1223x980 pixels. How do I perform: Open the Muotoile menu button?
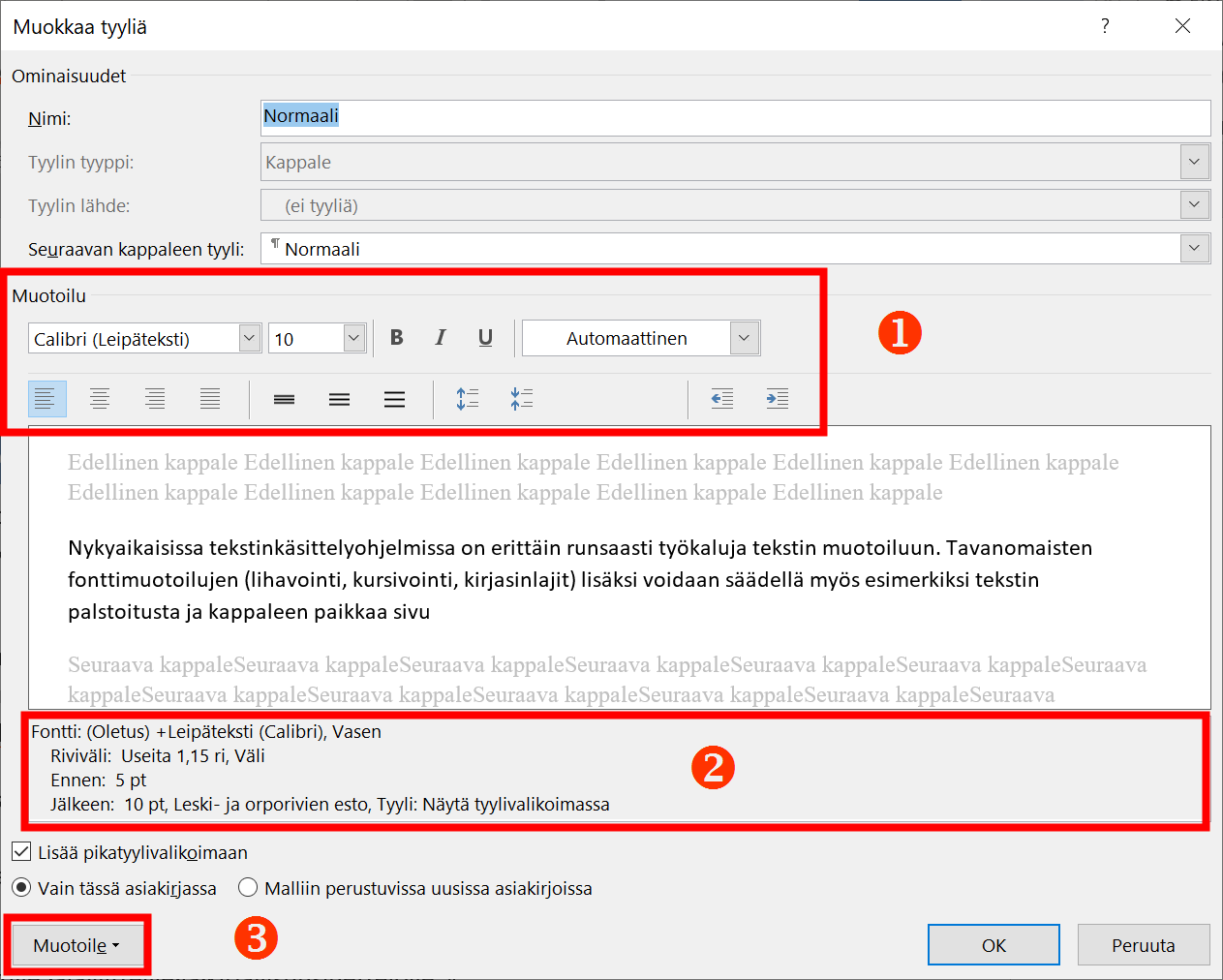(x=76, y=945)
